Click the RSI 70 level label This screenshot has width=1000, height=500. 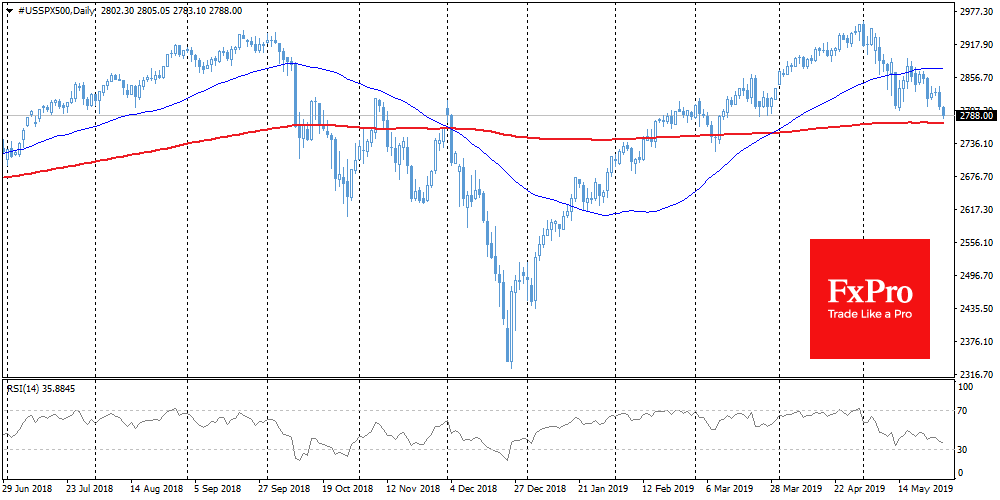tap(963, 410)
